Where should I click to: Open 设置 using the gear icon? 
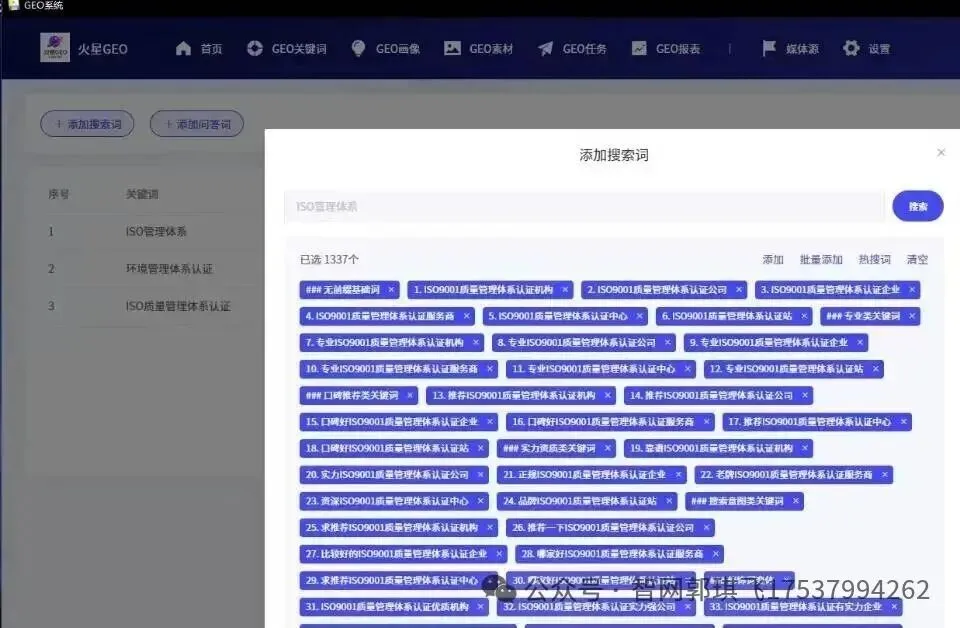[x=848, y=47]
